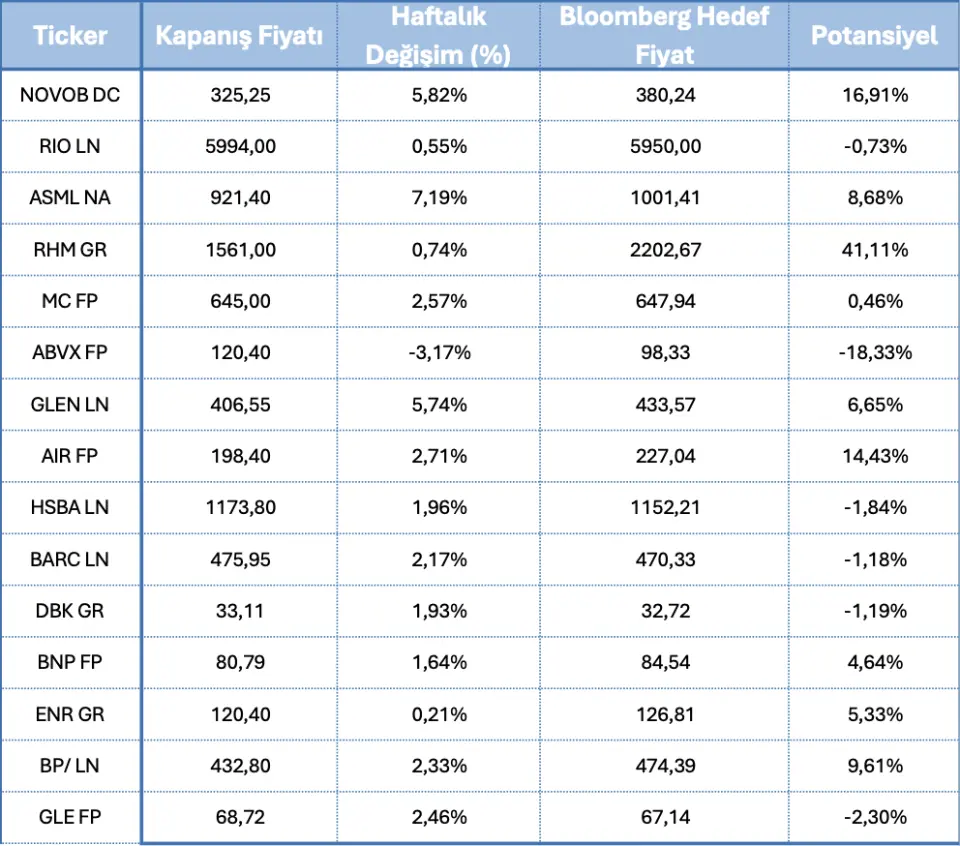Select the HSBA LN target price 1152,21
This screenshot has width=960, height=846.
tap(664, 507)
